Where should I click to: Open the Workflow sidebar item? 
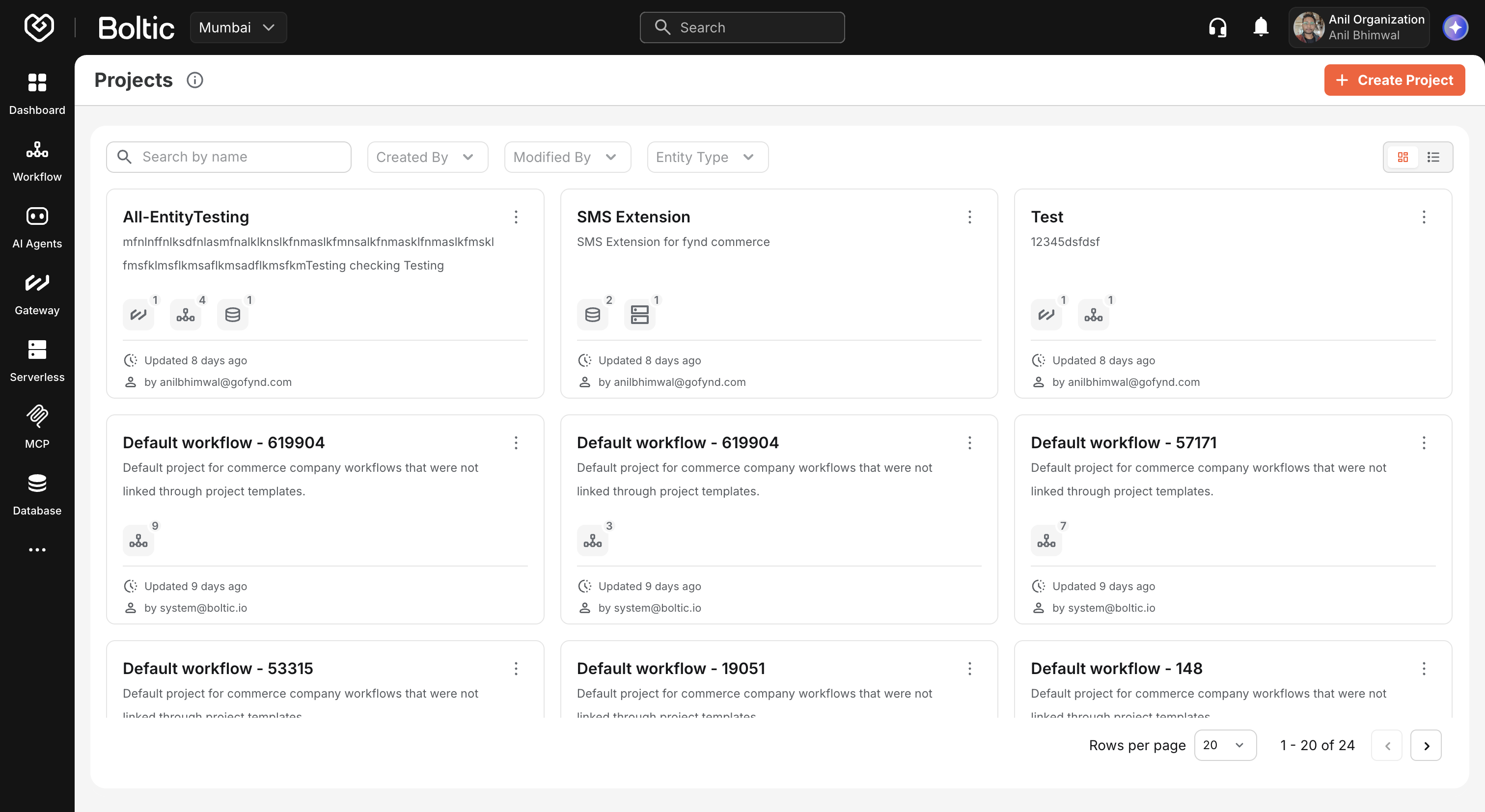tap(37, 161)
